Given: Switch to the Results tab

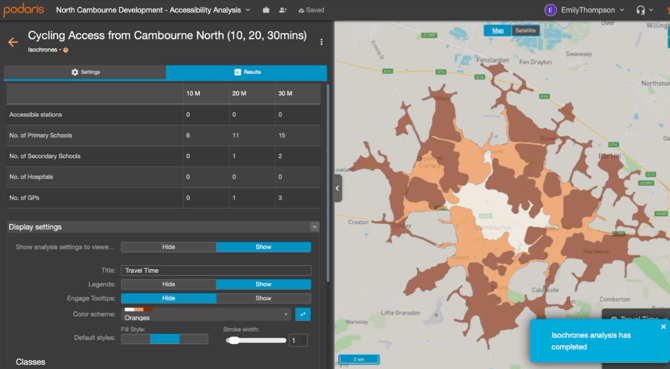Looking at the screenshot, I should coord(247,72).
